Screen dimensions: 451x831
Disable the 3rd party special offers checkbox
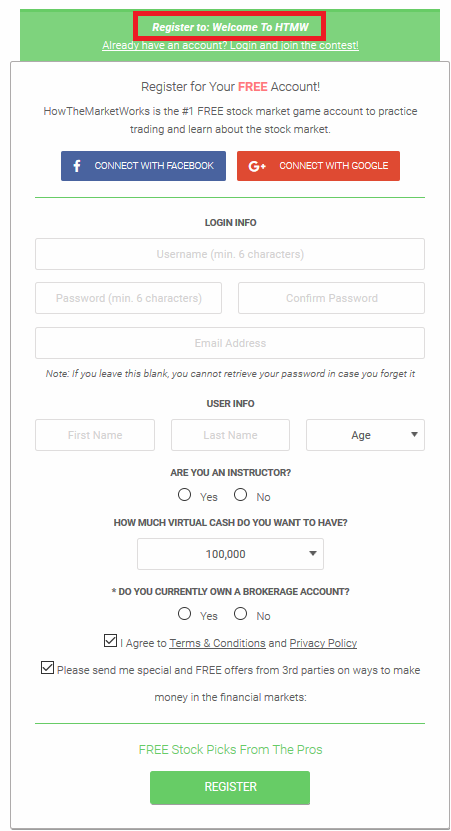(x=47, y=667)
